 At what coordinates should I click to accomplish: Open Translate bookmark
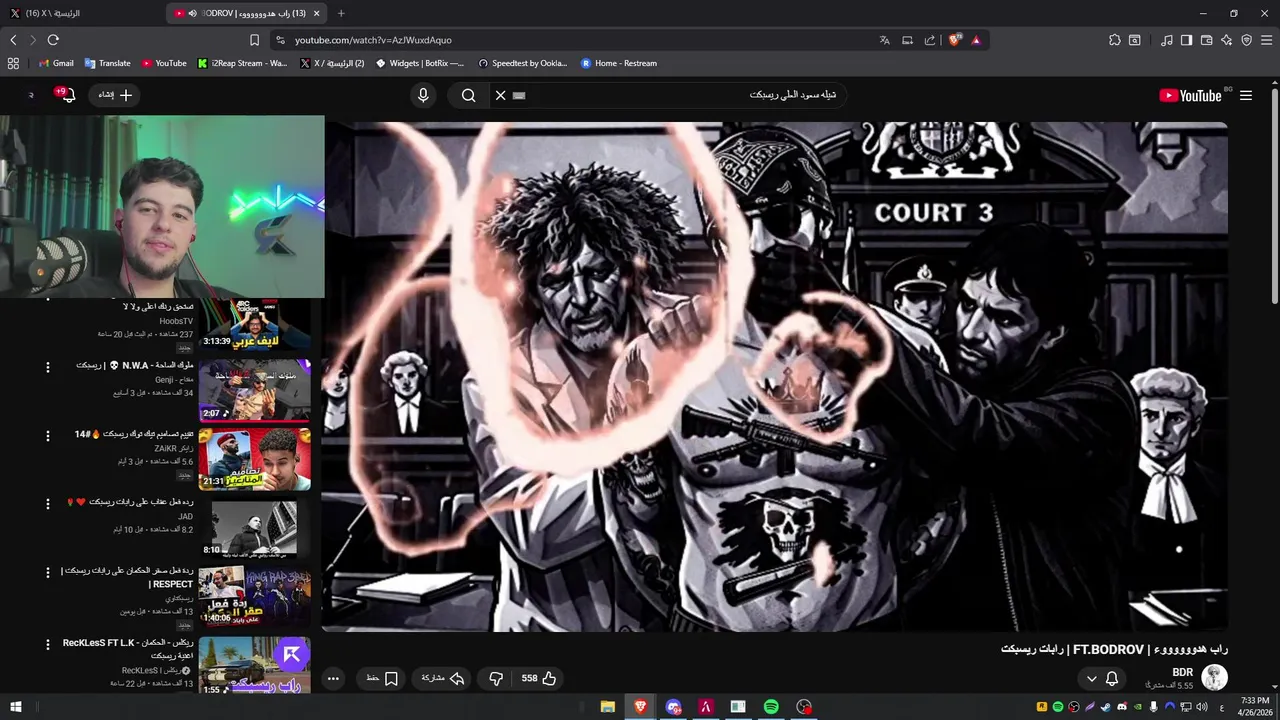point(108,63)
